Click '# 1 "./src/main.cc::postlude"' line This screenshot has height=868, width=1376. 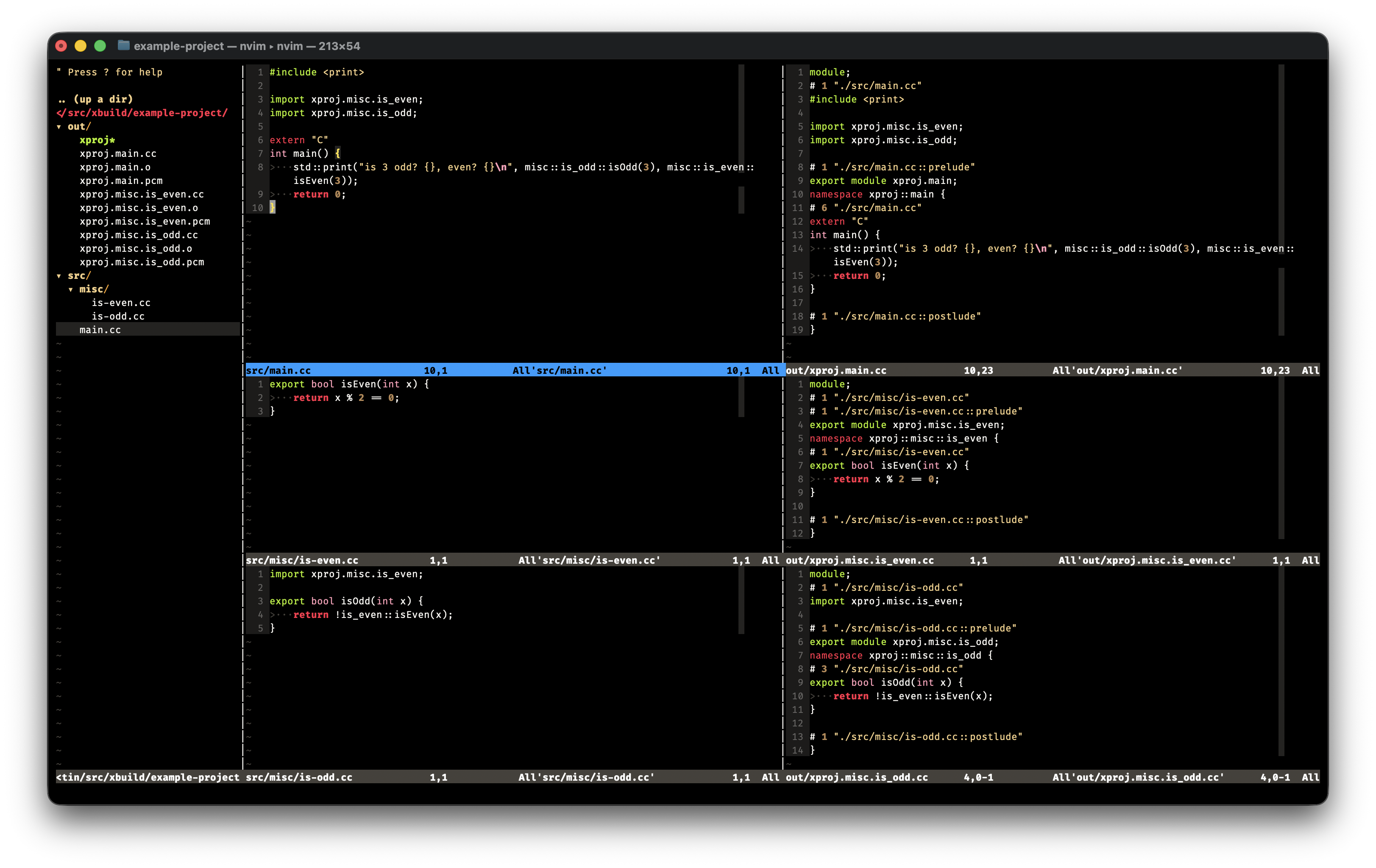pos(895,317)
